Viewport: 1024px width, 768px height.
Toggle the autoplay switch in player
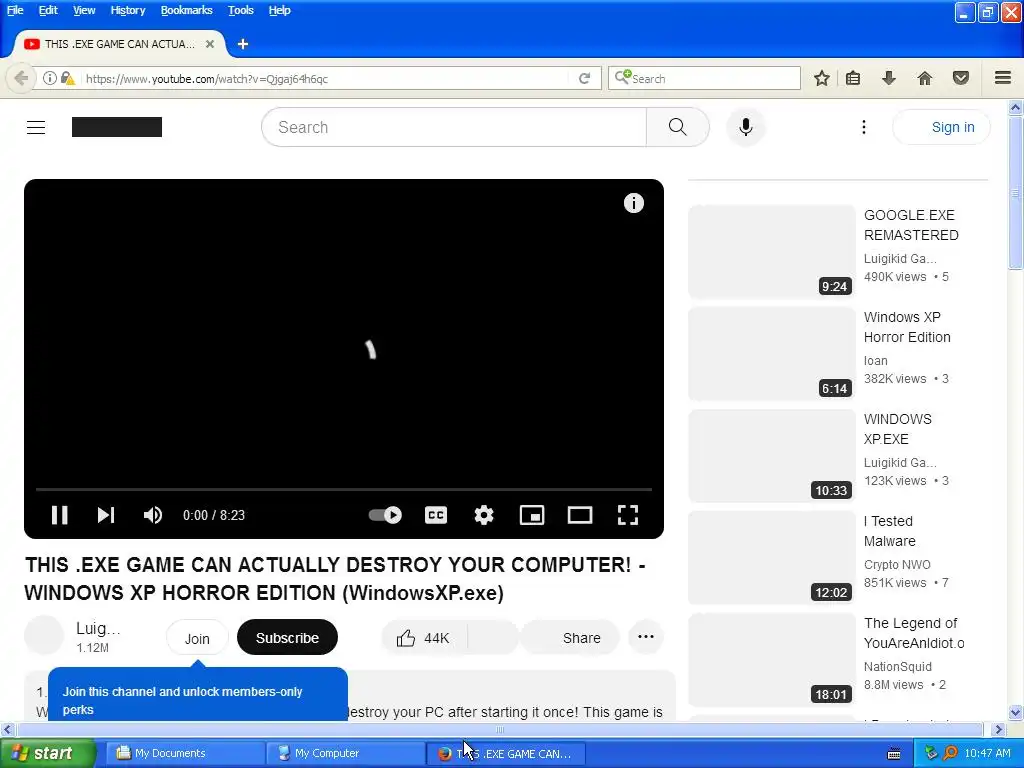385,515
